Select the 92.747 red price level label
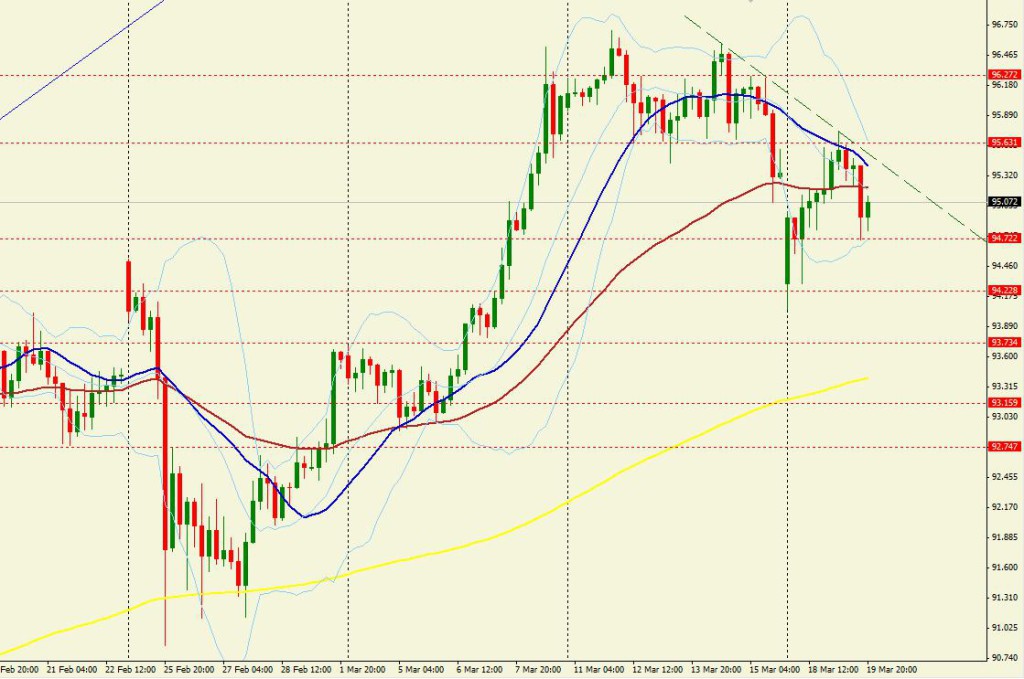1024x679 pixels. pos(1003,447)
